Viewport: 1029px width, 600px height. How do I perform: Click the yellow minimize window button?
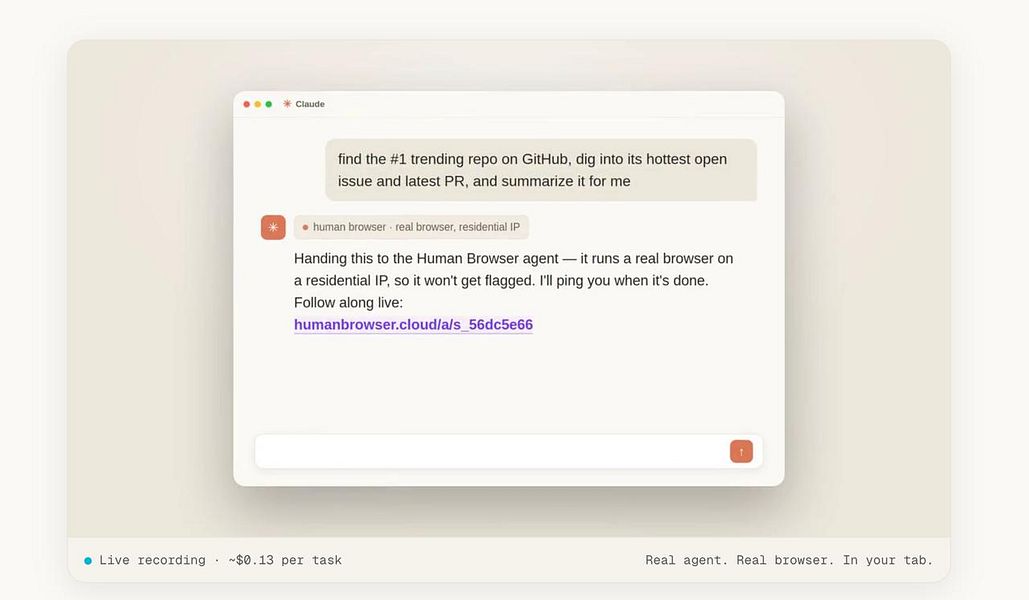(x=258, y=104)
